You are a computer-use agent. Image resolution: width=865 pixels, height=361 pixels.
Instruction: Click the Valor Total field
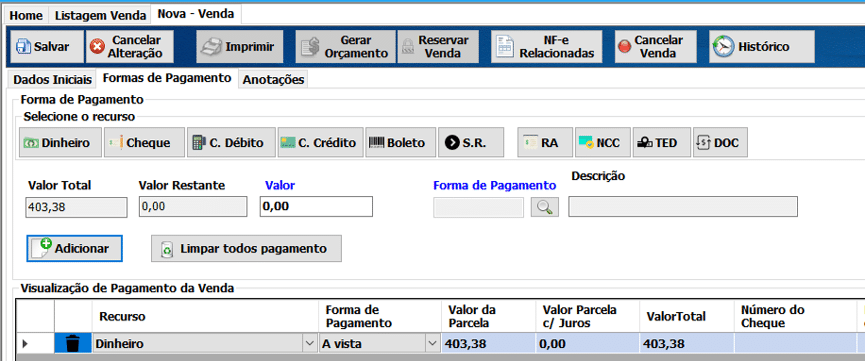(x=76, y=207)
